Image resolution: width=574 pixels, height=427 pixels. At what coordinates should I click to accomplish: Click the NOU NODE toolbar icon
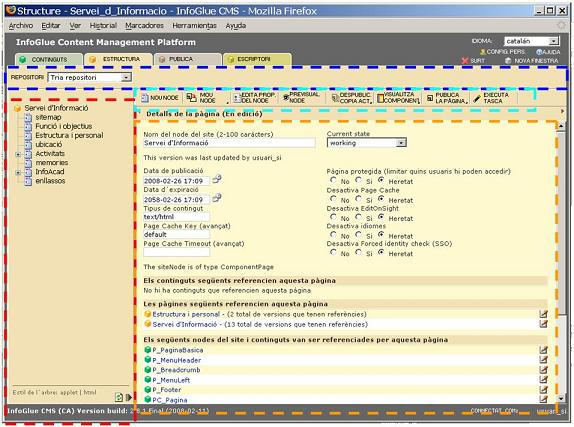pyautogui.click(x=145, y=98)
